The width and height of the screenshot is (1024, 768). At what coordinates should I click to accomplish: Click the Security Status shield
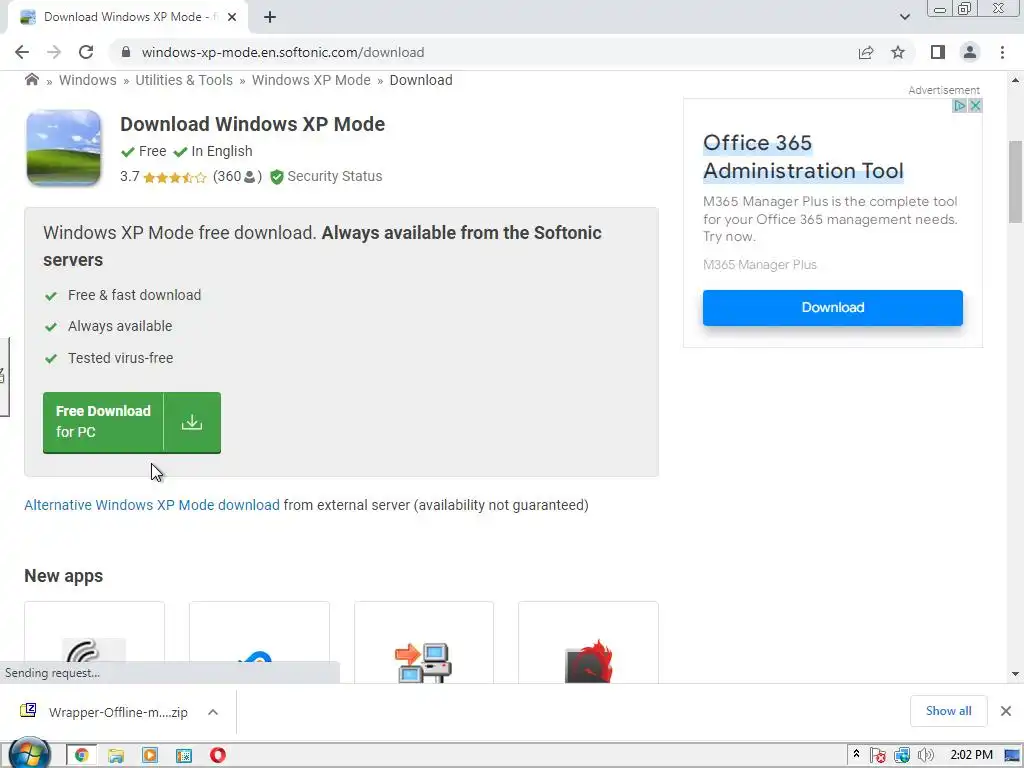(x=277, y=176)
